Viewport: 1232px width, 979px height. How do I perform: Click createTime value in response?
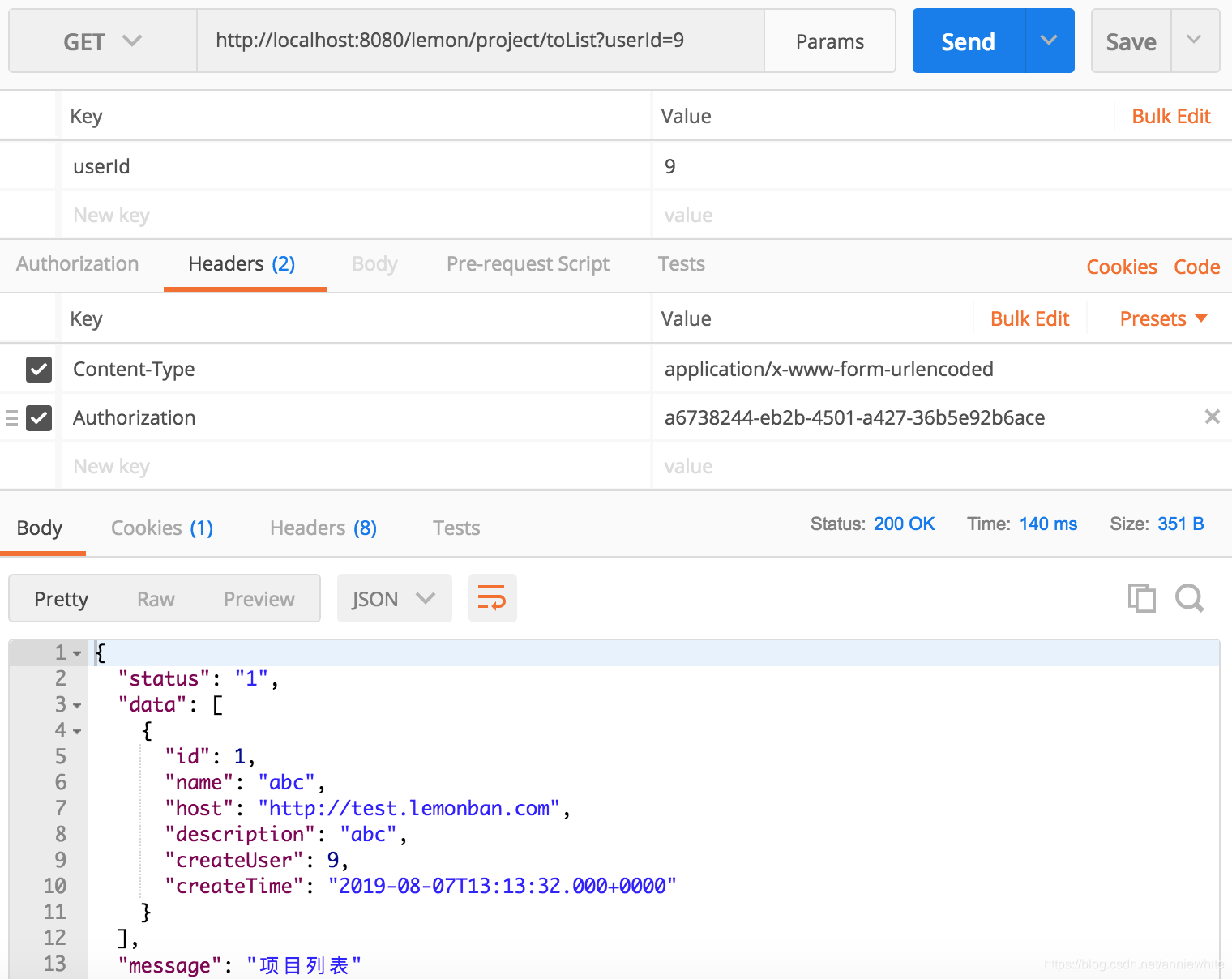pos(503,886)
